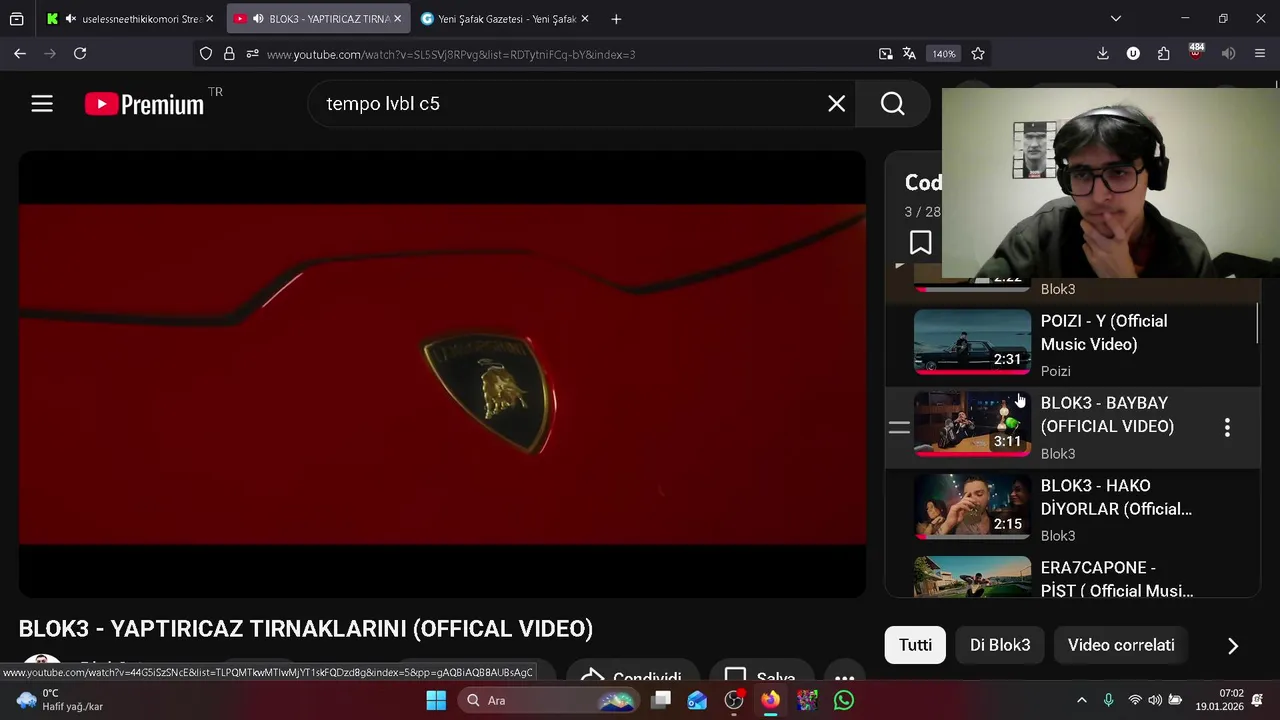The height and width of the screenshot is (720, 1280).
Task: Show hidden system tray icons chevron
Action: click(1081, 700)
